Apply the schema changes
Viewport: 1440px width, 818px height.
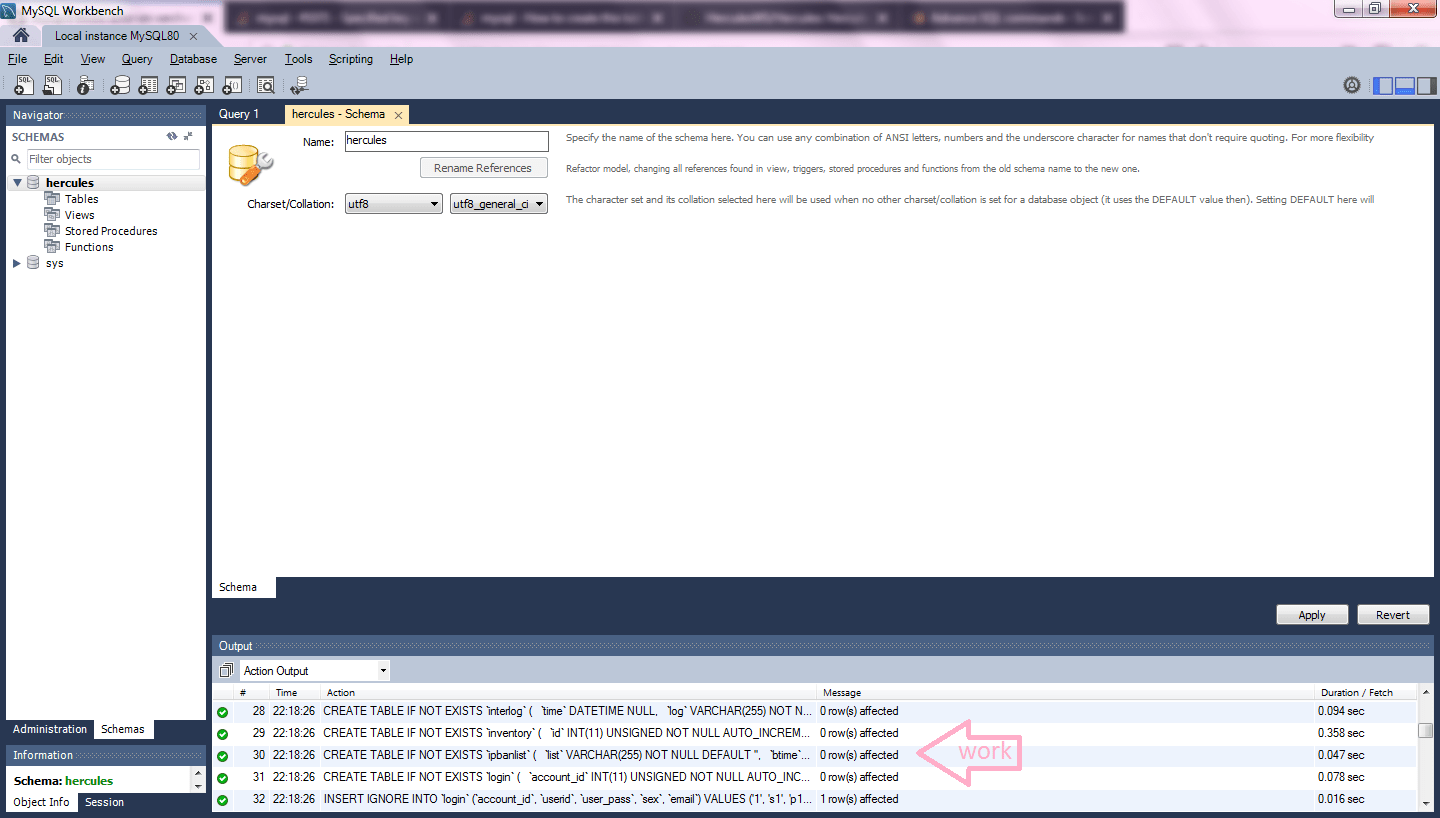pyautogui.click(x=1312, y=614)
